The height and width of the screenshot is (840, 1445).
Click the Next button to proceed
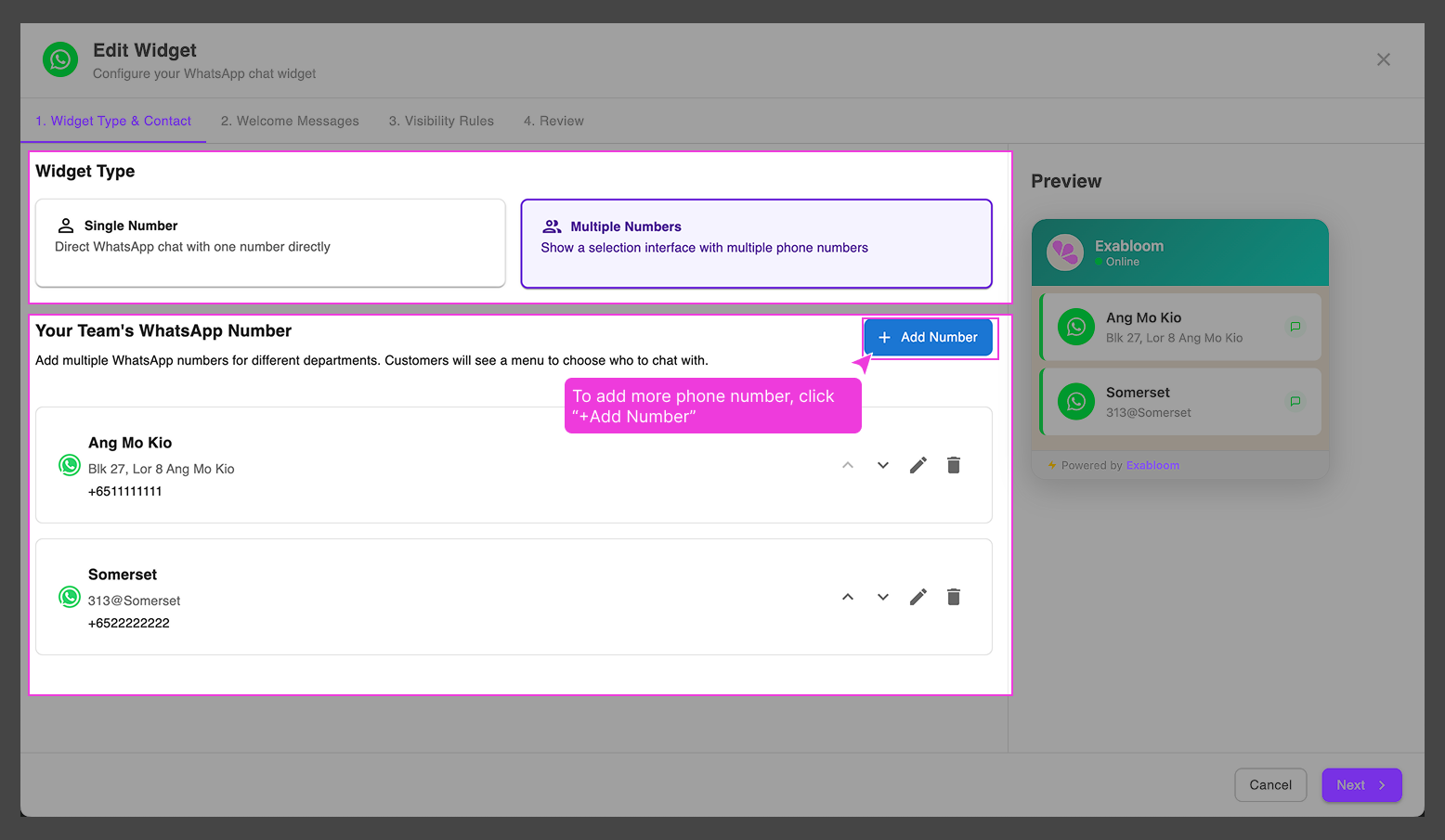(1361, 784)
